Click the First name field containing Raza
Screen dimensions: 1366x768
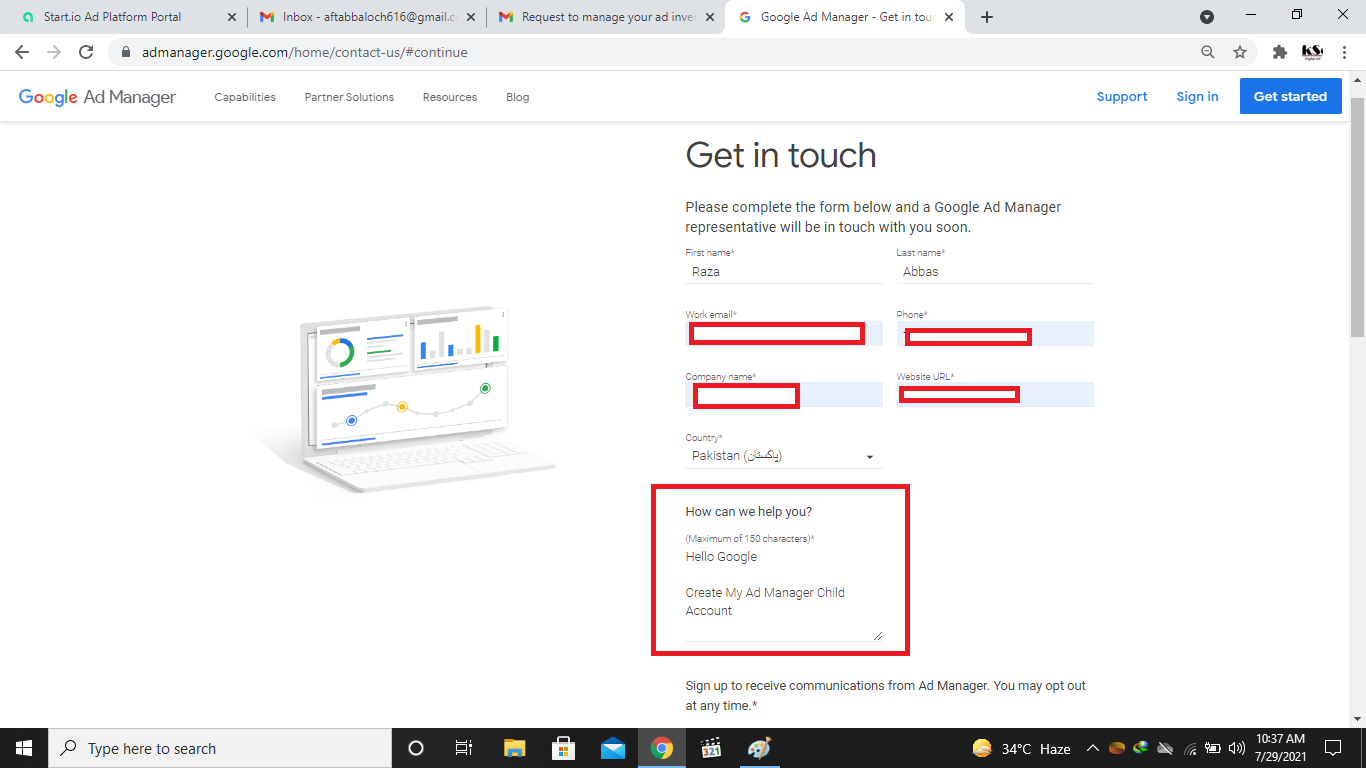coord(784,271)
